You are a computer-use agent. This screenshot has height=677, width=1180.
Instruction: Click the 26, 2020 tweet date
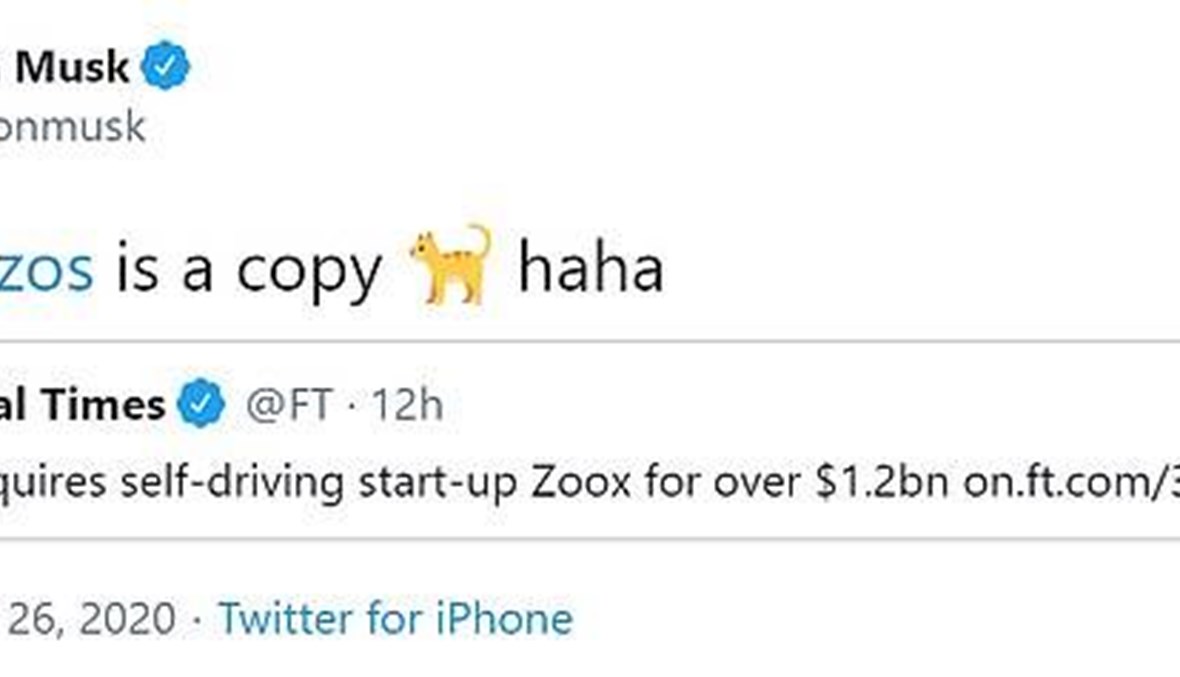pos(88,618)
